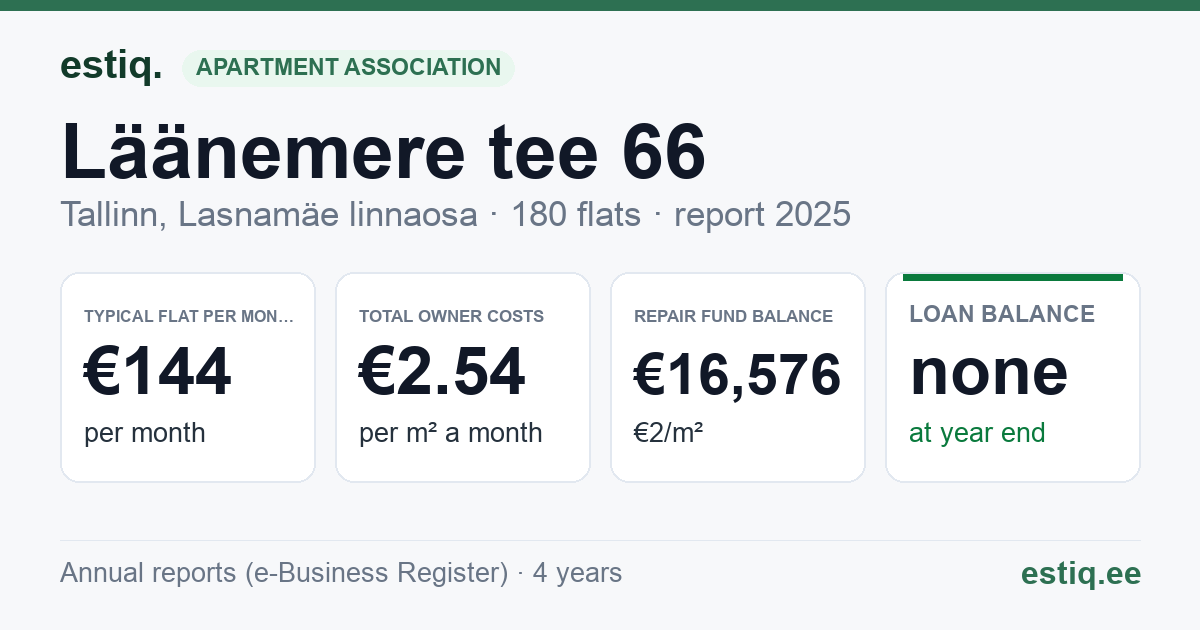Click the €2.54 value
Image resolution: width=1200 pixels, height=630 pixels.
coord(442,371)
